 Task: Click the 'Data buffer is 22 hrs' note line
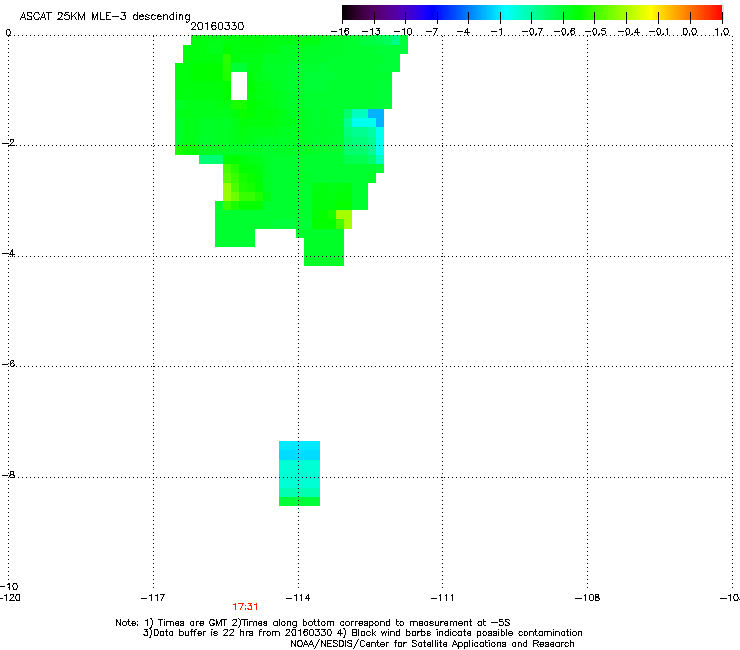[x=362, y=633]
